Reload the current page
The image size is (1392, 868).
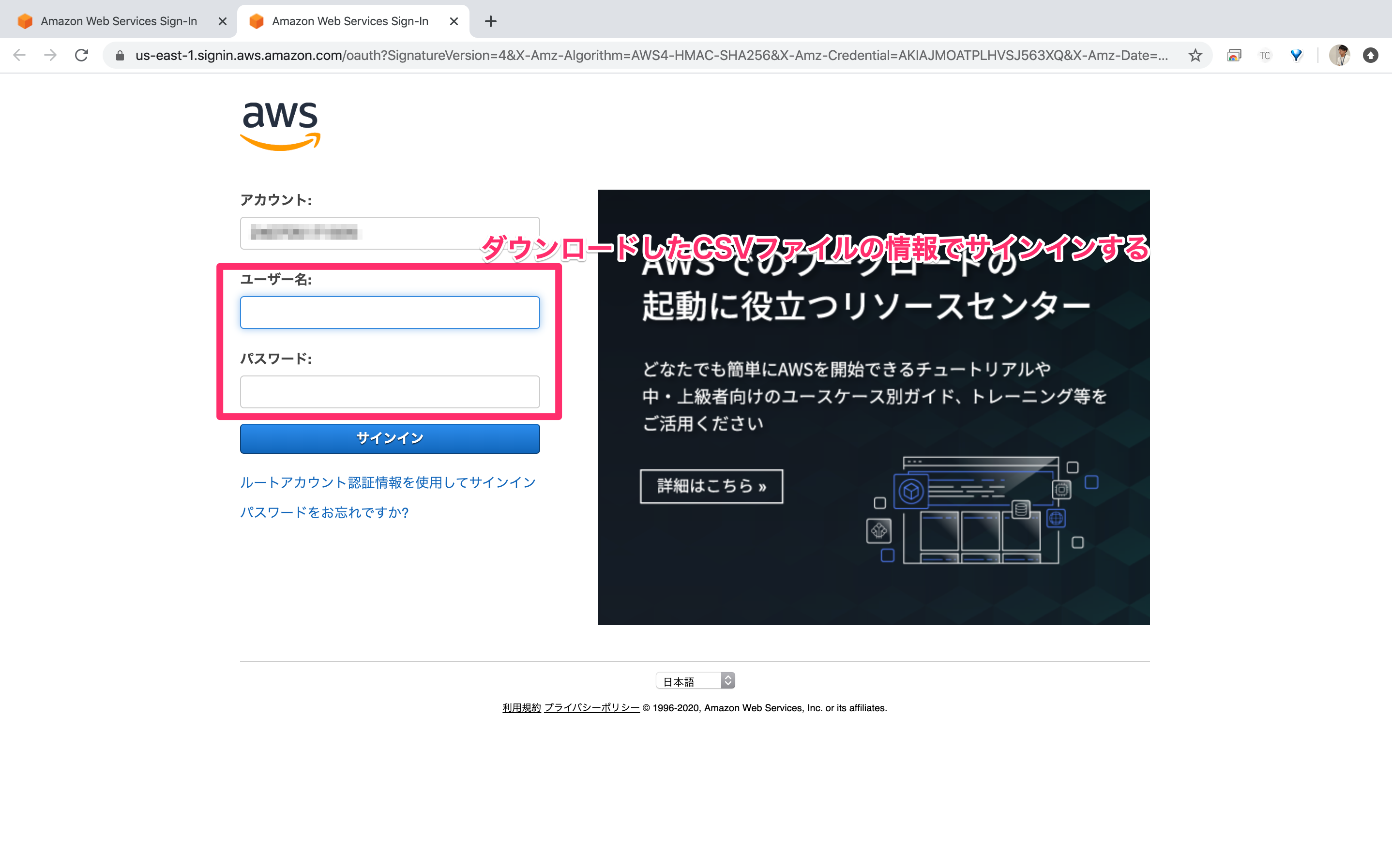click(81, 55)
